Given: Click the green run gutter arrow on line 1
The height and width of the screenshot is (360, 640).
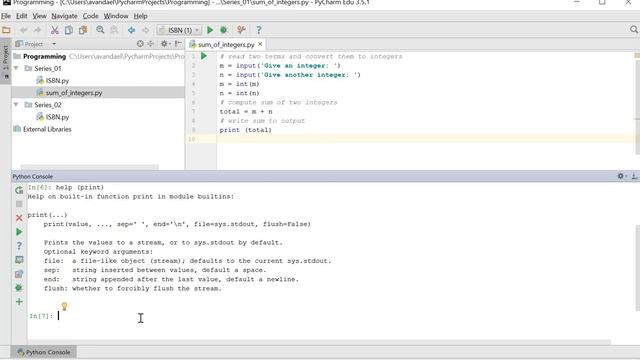Looking at the screenshot, I should coord(204,56).
